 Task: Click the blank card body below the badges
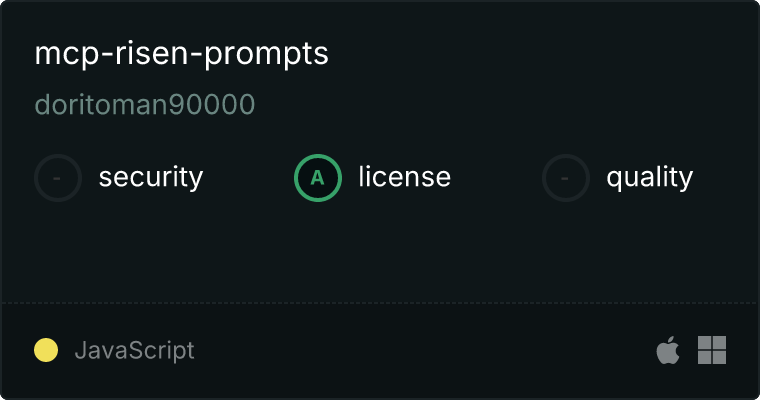click(380, 252)
